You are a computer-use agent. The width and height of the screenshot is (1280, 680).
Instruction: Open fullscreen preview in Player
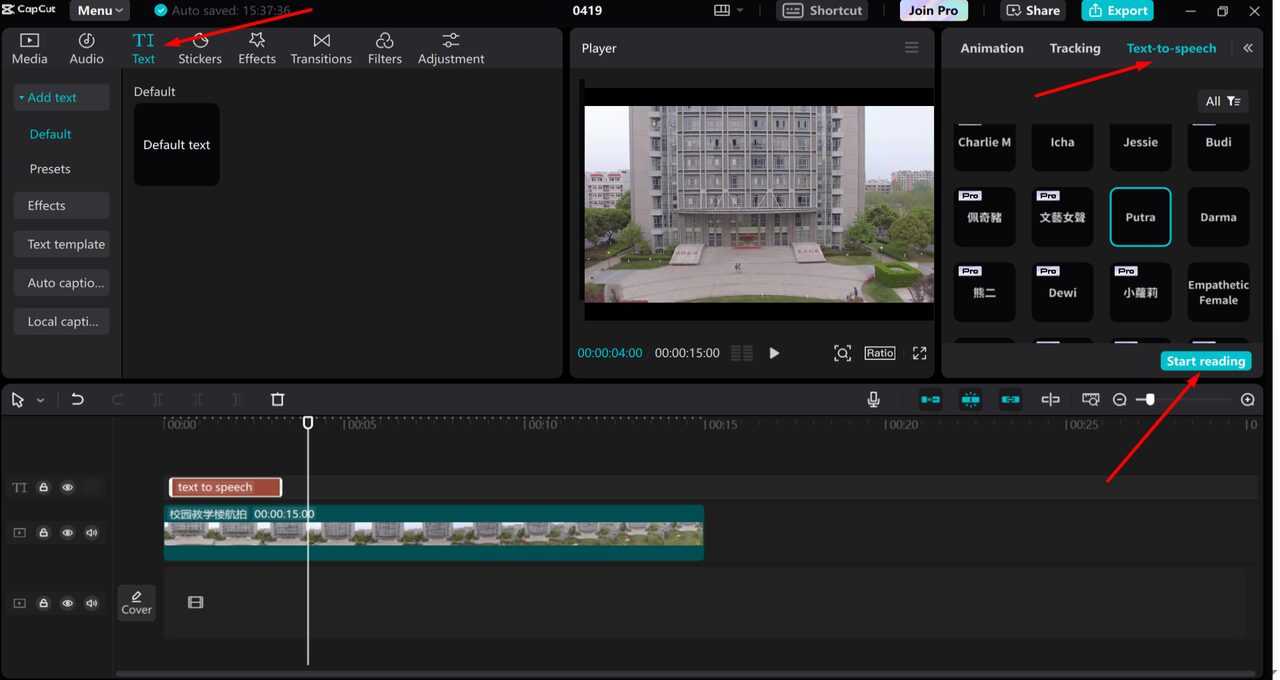[919, 353]
